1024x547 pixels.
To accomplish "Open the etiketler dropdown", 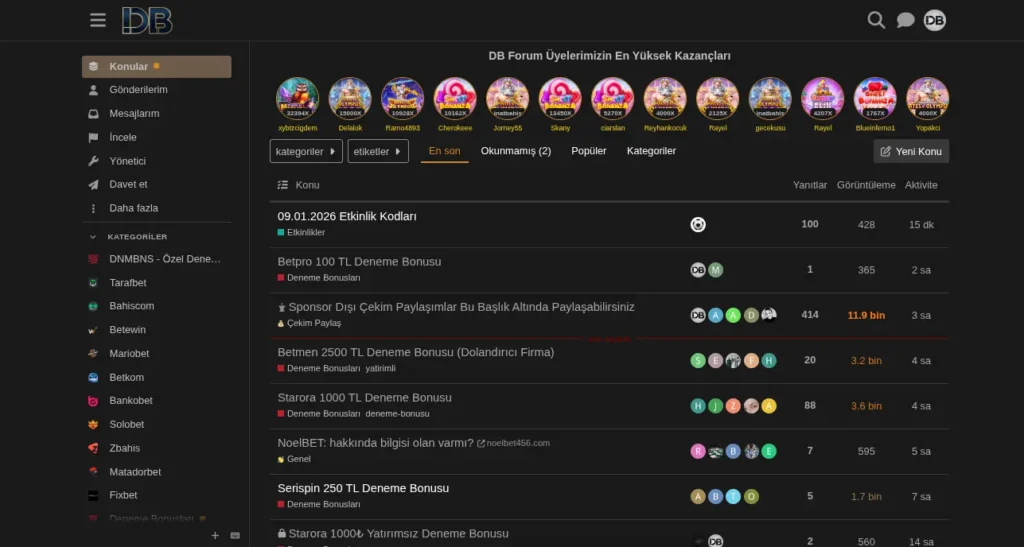I will coord(378,151).
